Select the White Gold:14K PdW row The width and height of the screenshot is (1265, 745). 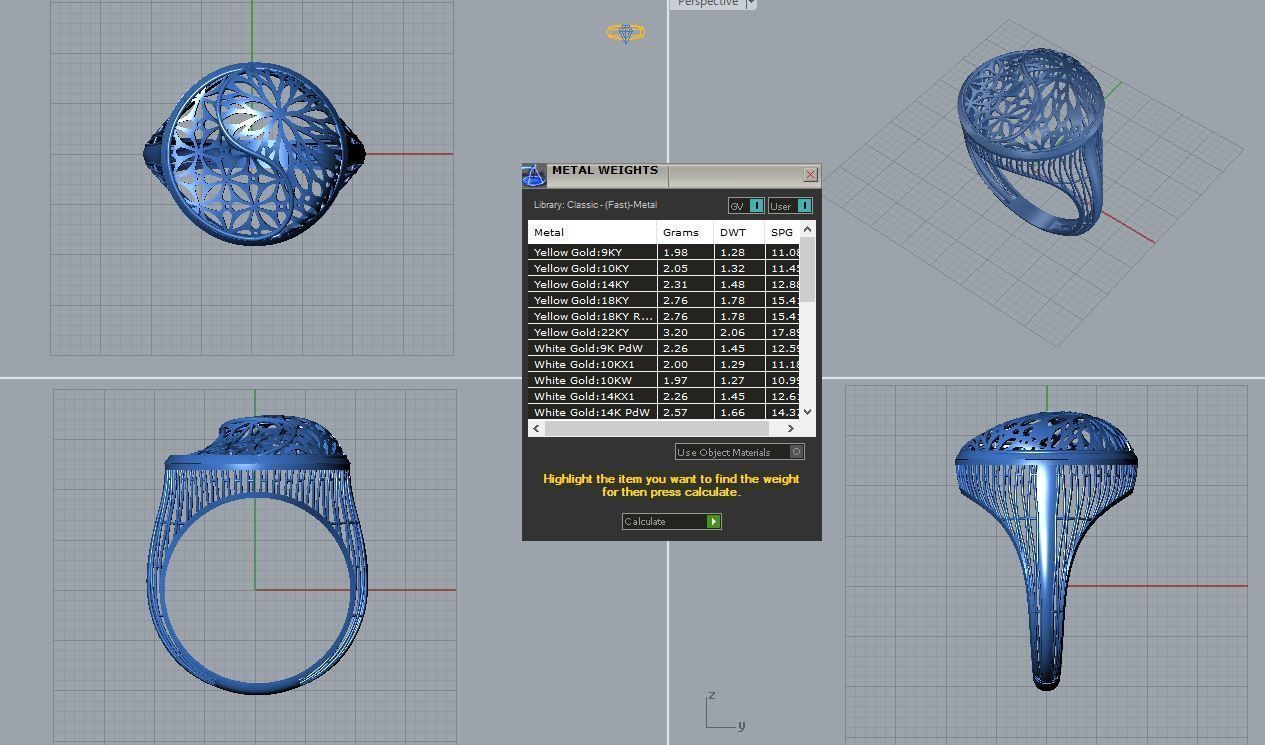(664, 412)
